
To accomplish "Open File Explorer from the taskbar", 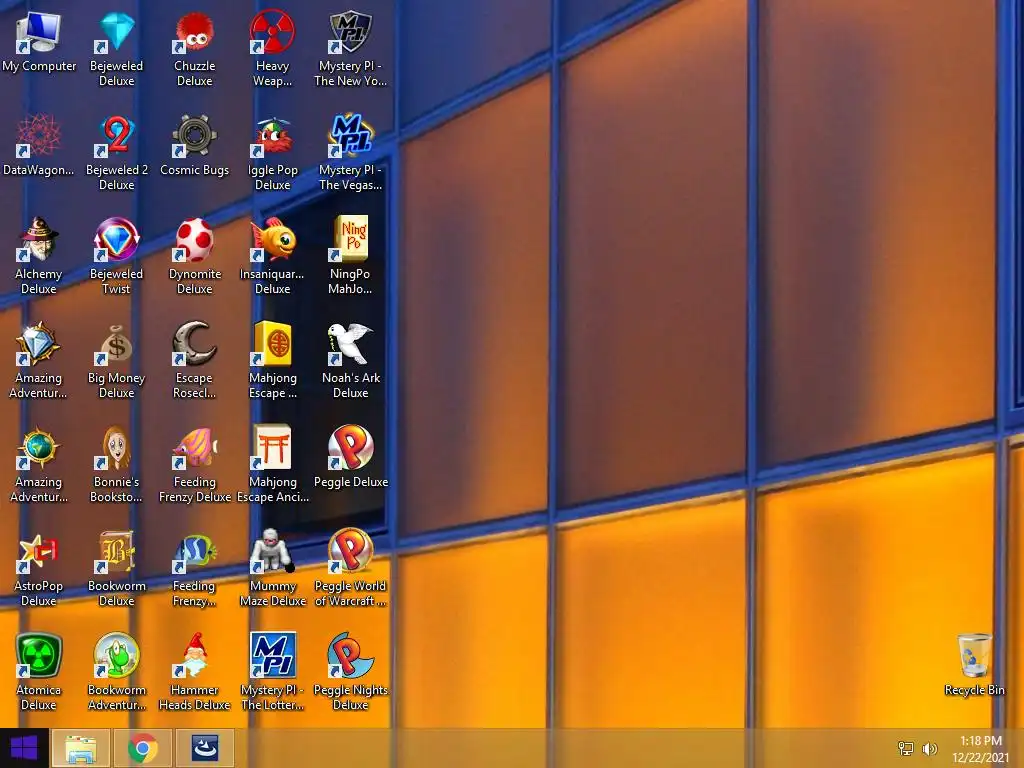I will (x=81, y=748).
